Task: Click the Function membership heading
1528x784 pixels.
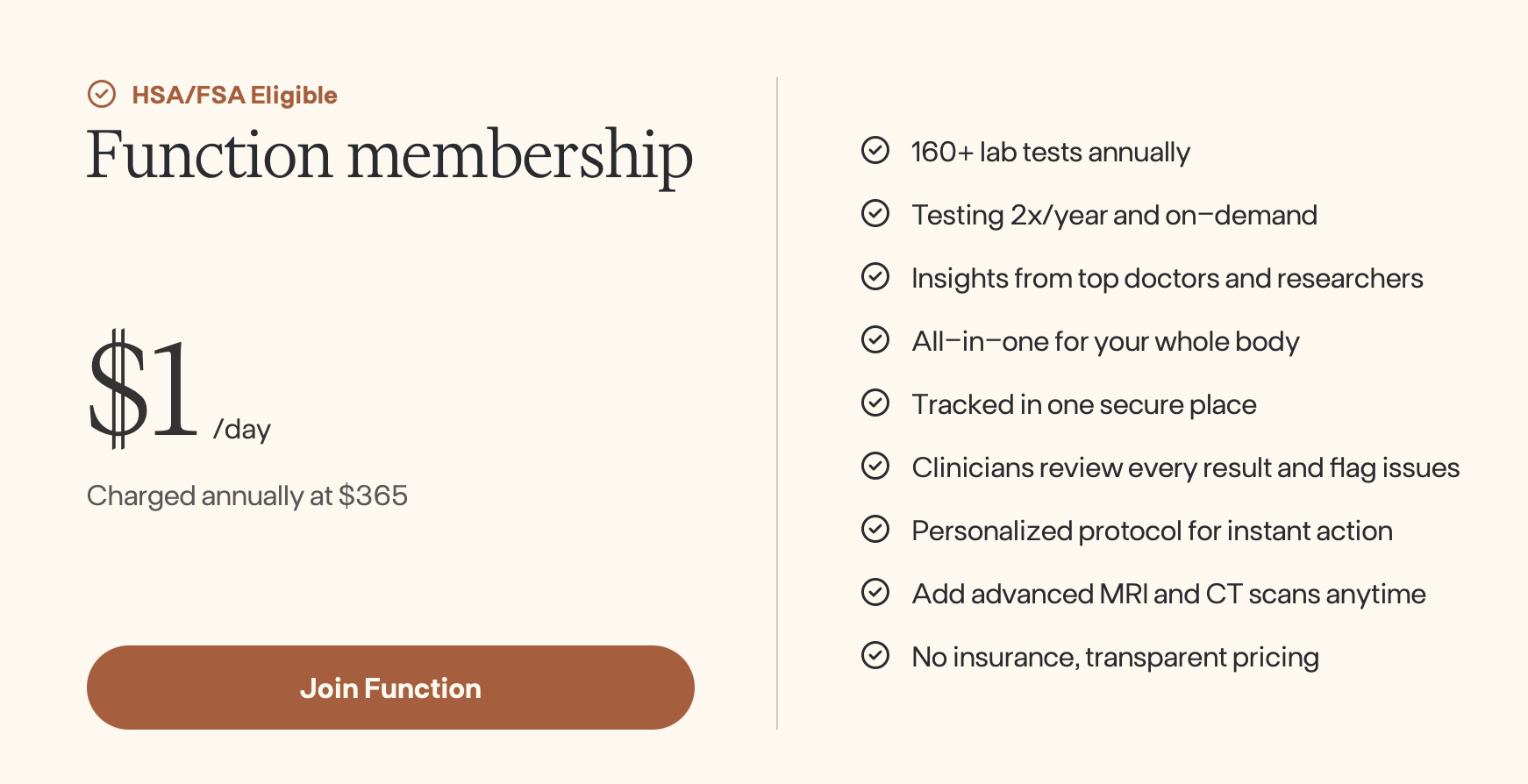Action: pyautogui.click(x=389, y=155)
